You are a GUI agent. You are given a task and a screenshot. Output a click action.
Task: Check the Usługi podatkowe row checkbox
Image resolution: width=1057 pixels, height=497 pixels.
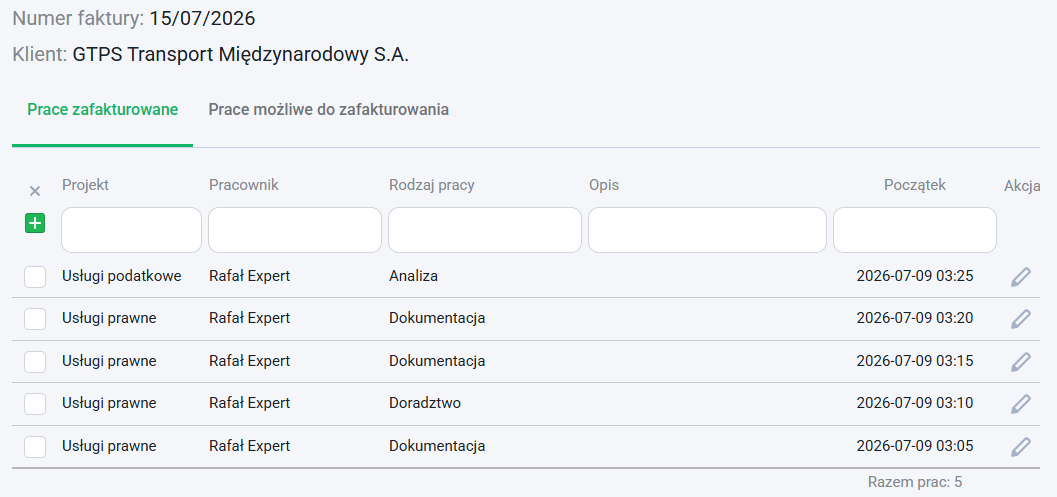click(35, 276)
